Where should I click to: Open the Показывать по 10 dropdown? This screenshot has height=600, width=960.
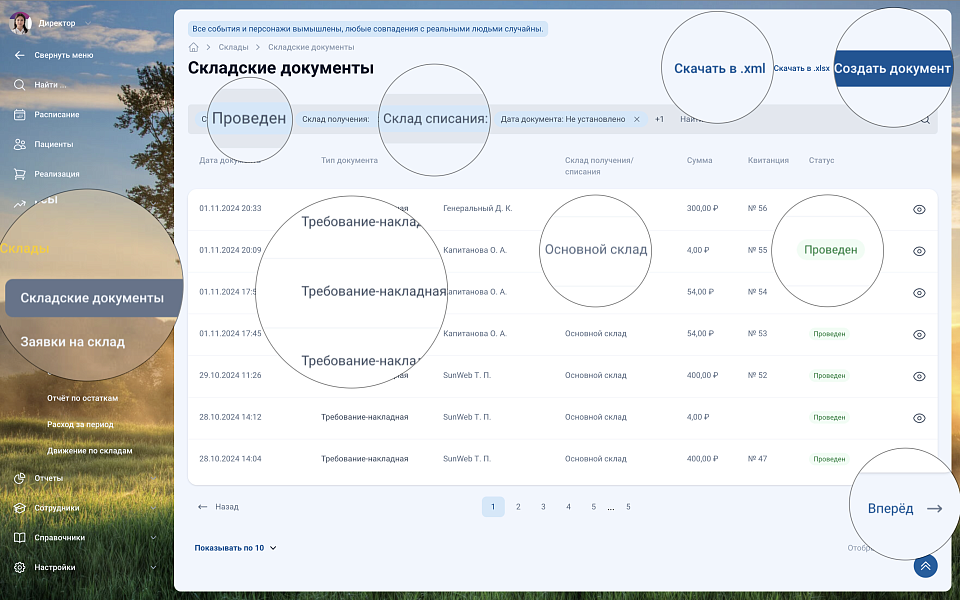click(x=236, y=548)
